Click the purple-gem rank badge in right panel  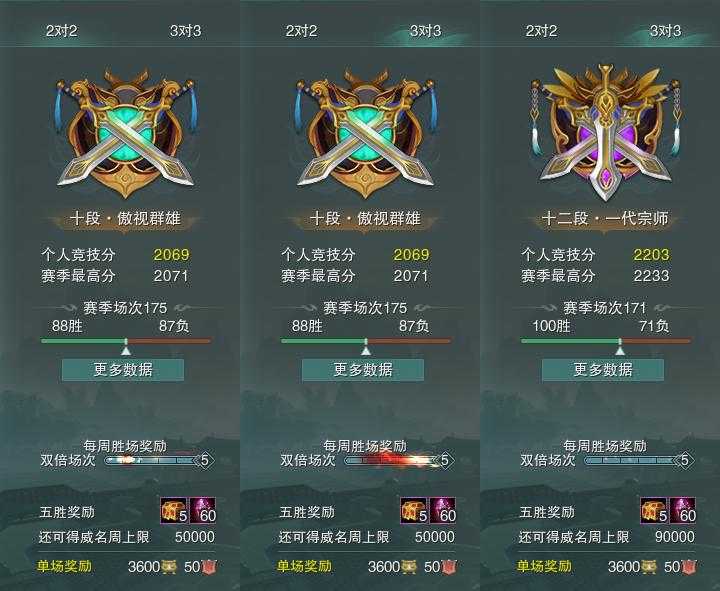coord(606,132)
